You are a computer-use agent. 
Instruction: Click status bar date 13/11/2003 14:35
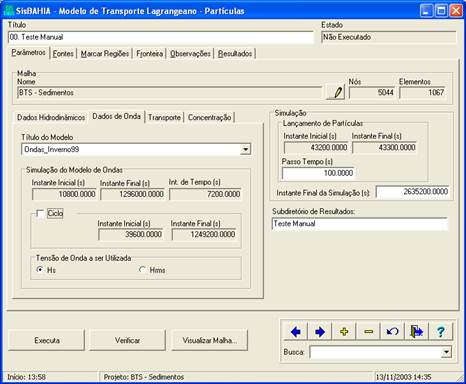(403, 377)
